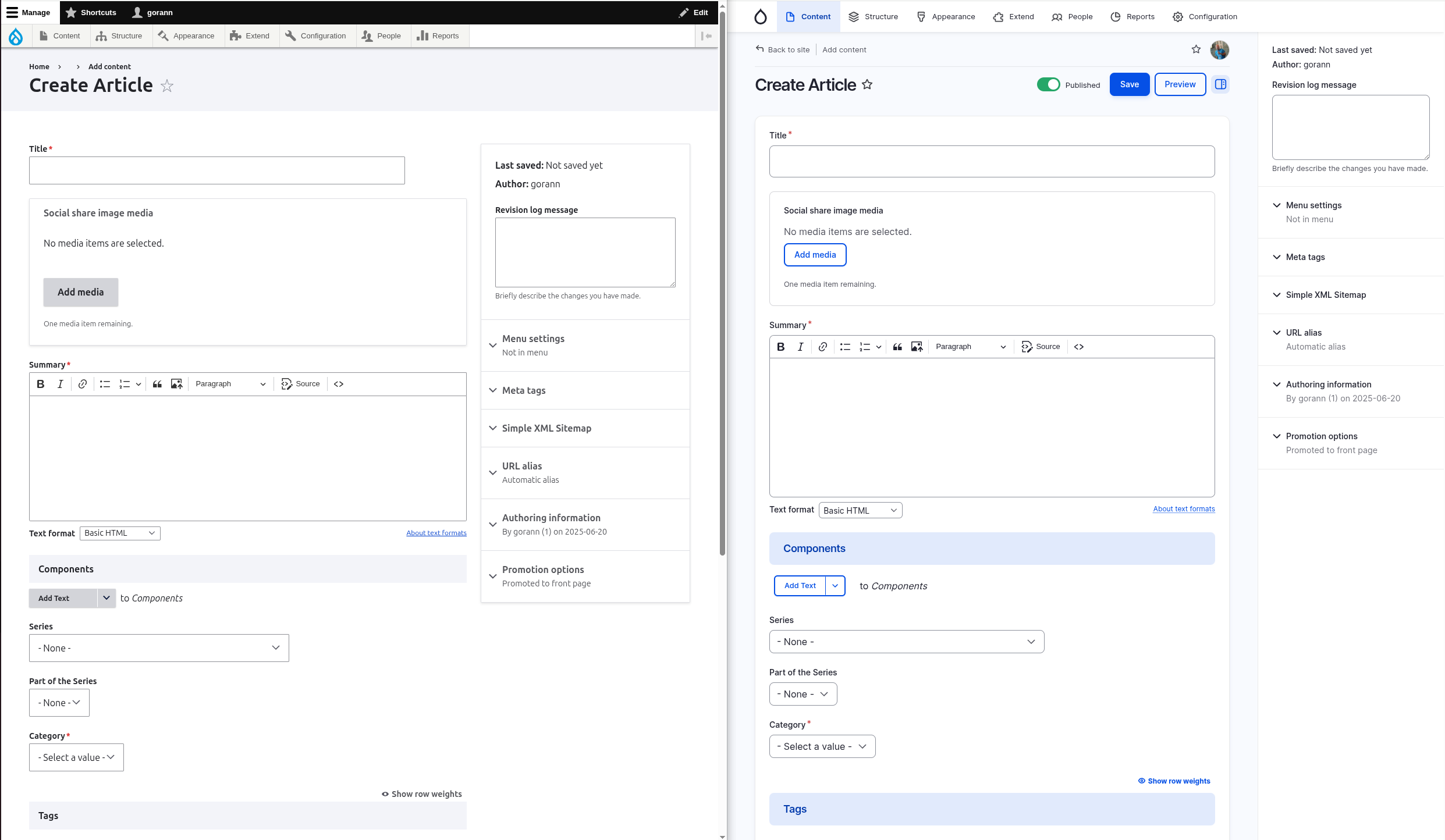Click Bold icon in left Summary editor
Viewport: 1445px width, 840px height.
[41, 384]
